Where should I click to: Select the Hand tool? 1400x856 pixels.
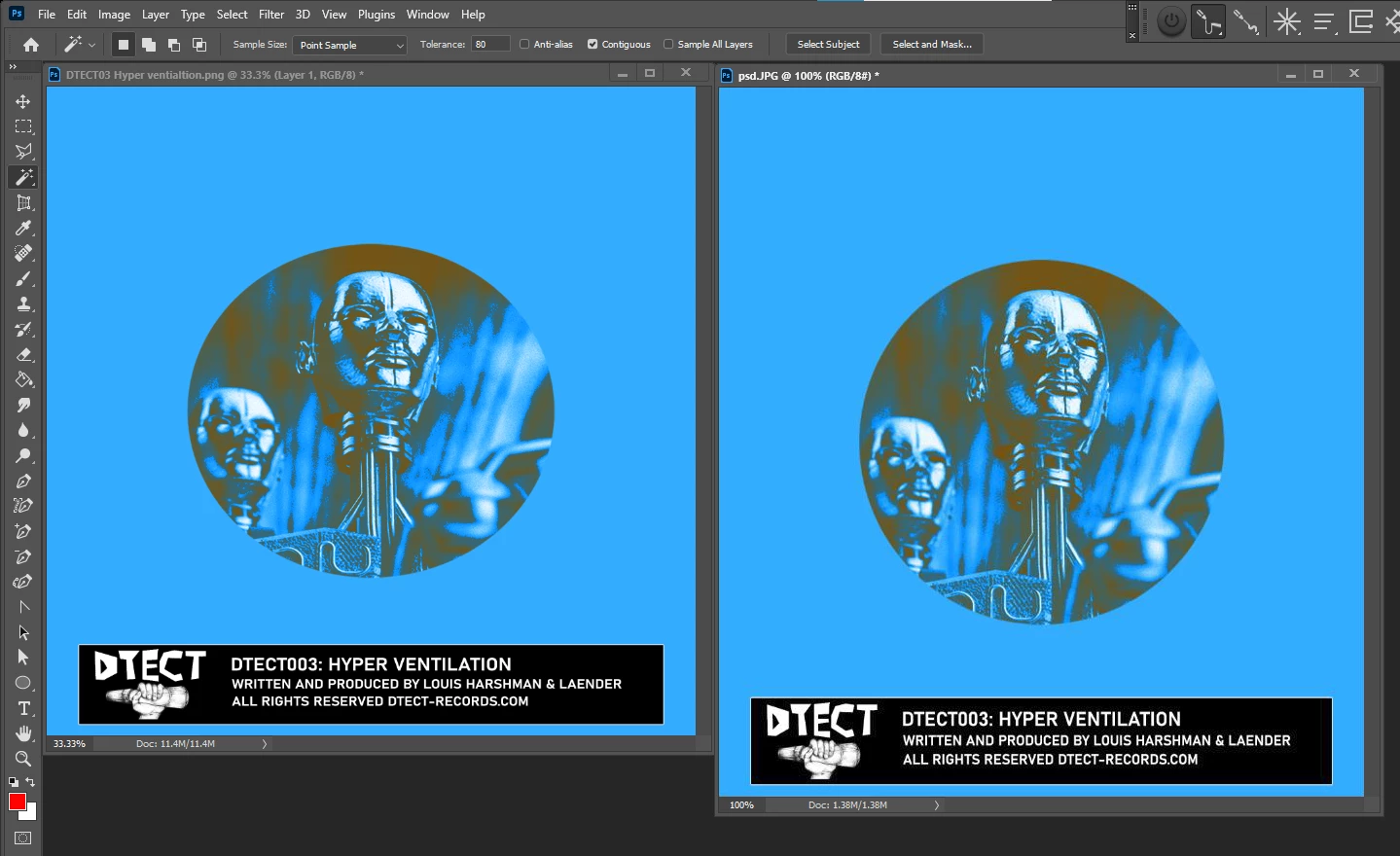point(23,733)
